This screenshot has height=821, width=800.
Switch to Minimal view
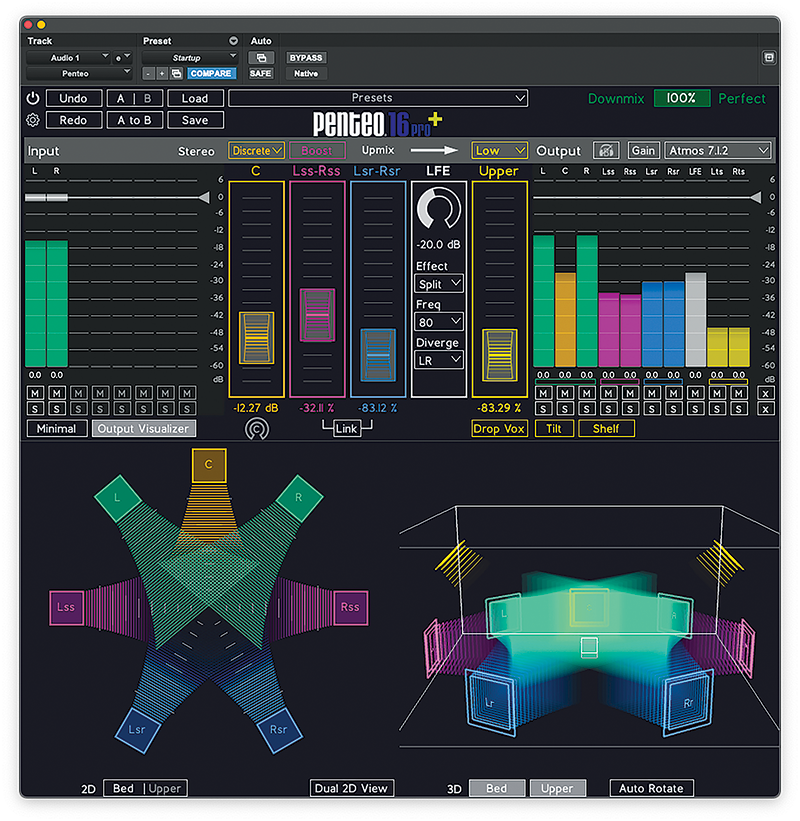[x=57, y=429]
